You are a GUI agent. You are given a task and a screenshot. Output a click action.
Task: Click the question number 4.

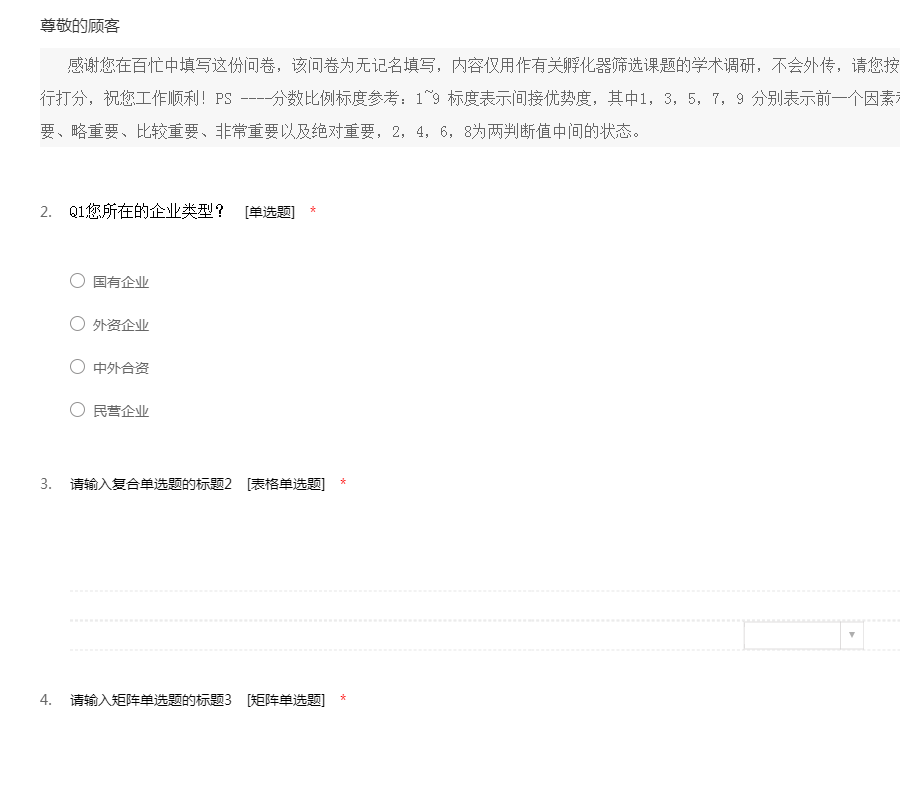(46, 700)
